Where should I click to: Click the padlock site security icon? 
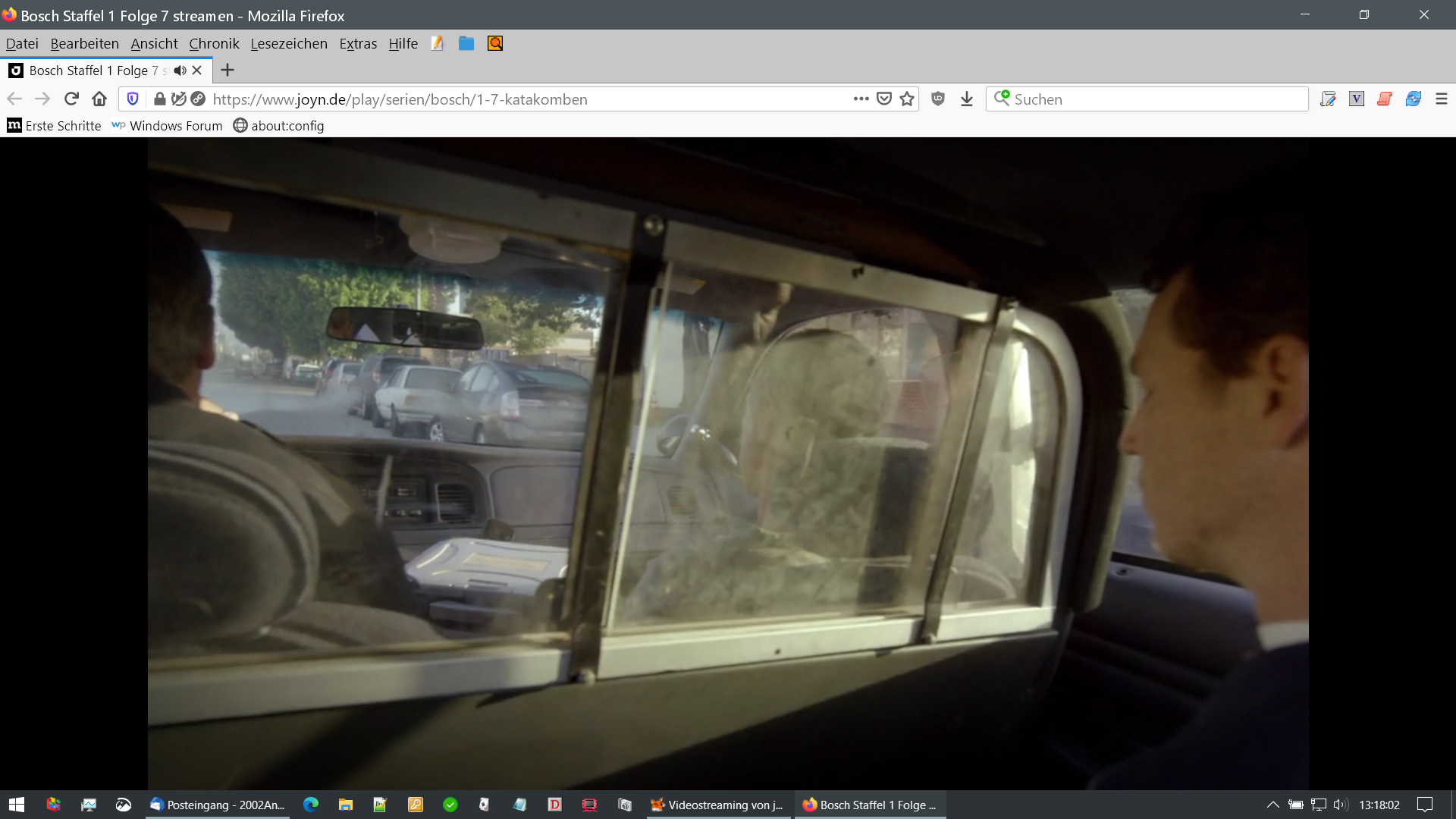(x=159, y=99)
